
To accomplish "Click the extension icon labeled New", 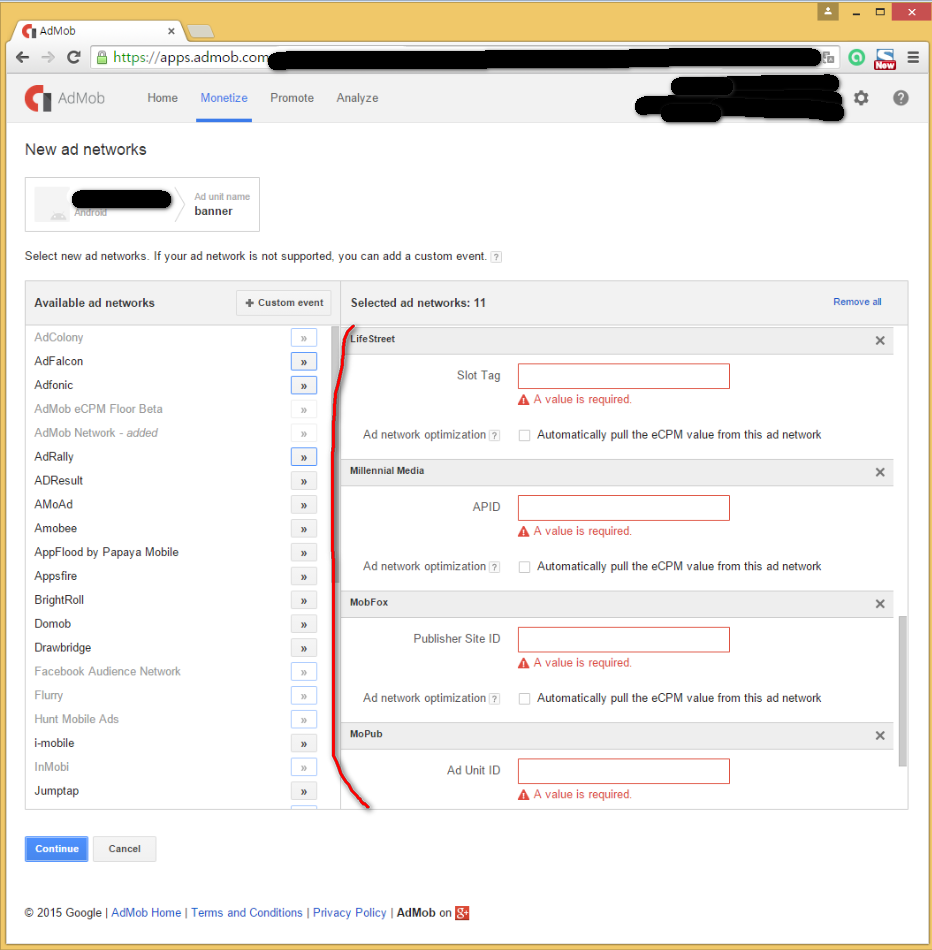I will [885, 59].
